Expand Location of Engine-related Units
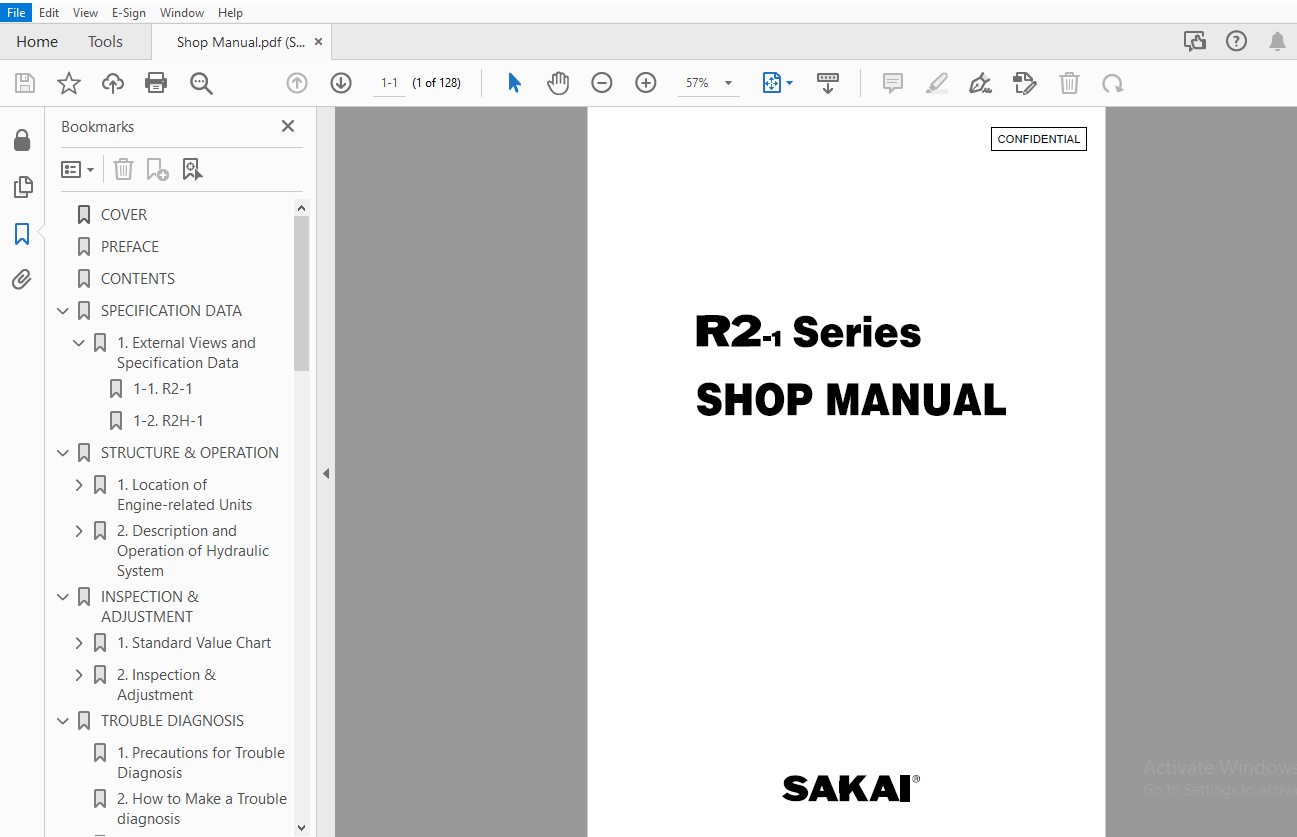This screenshot has height=837, width=1297. coord(79,485)
